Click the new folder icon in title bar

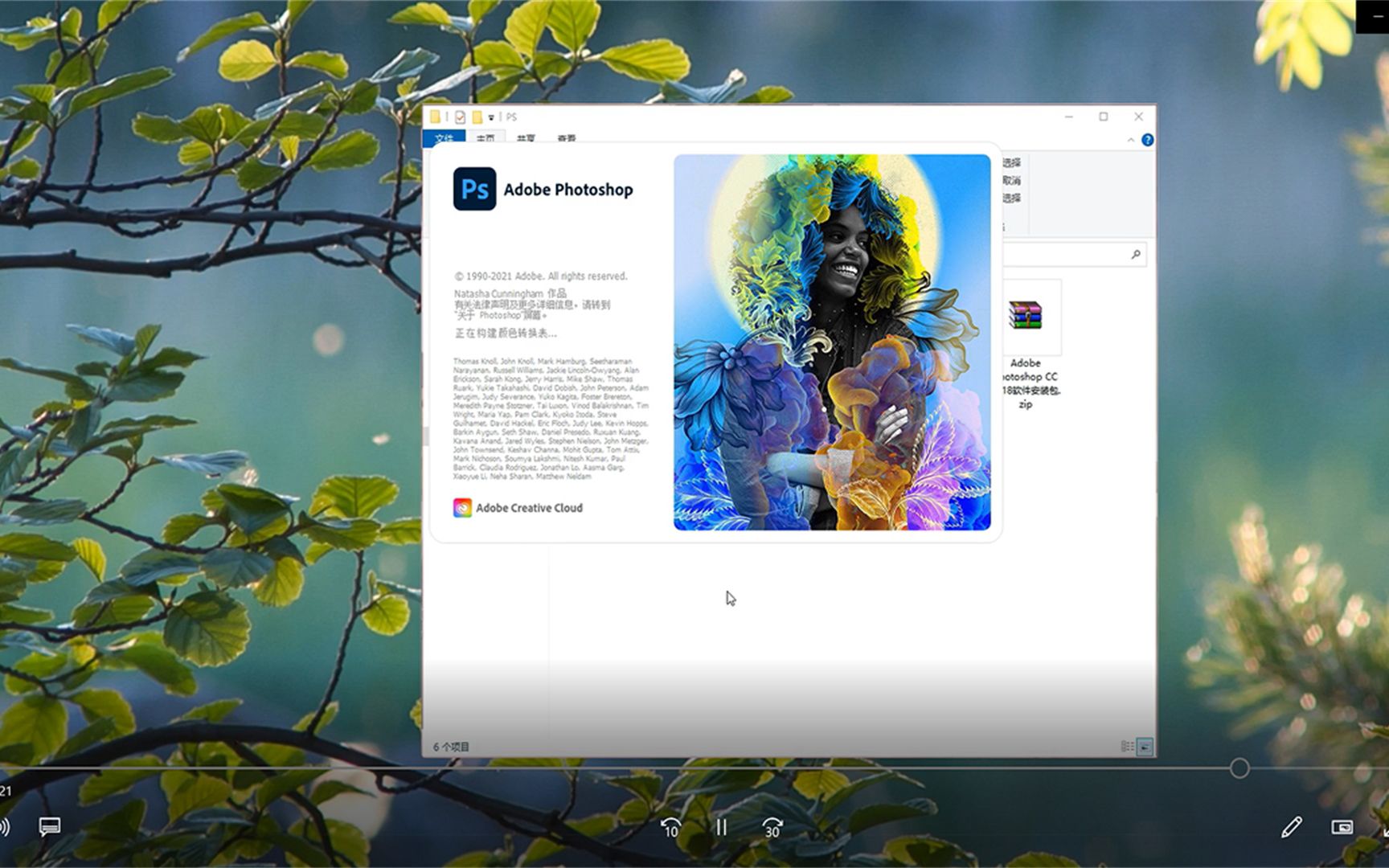coord(477,117)
